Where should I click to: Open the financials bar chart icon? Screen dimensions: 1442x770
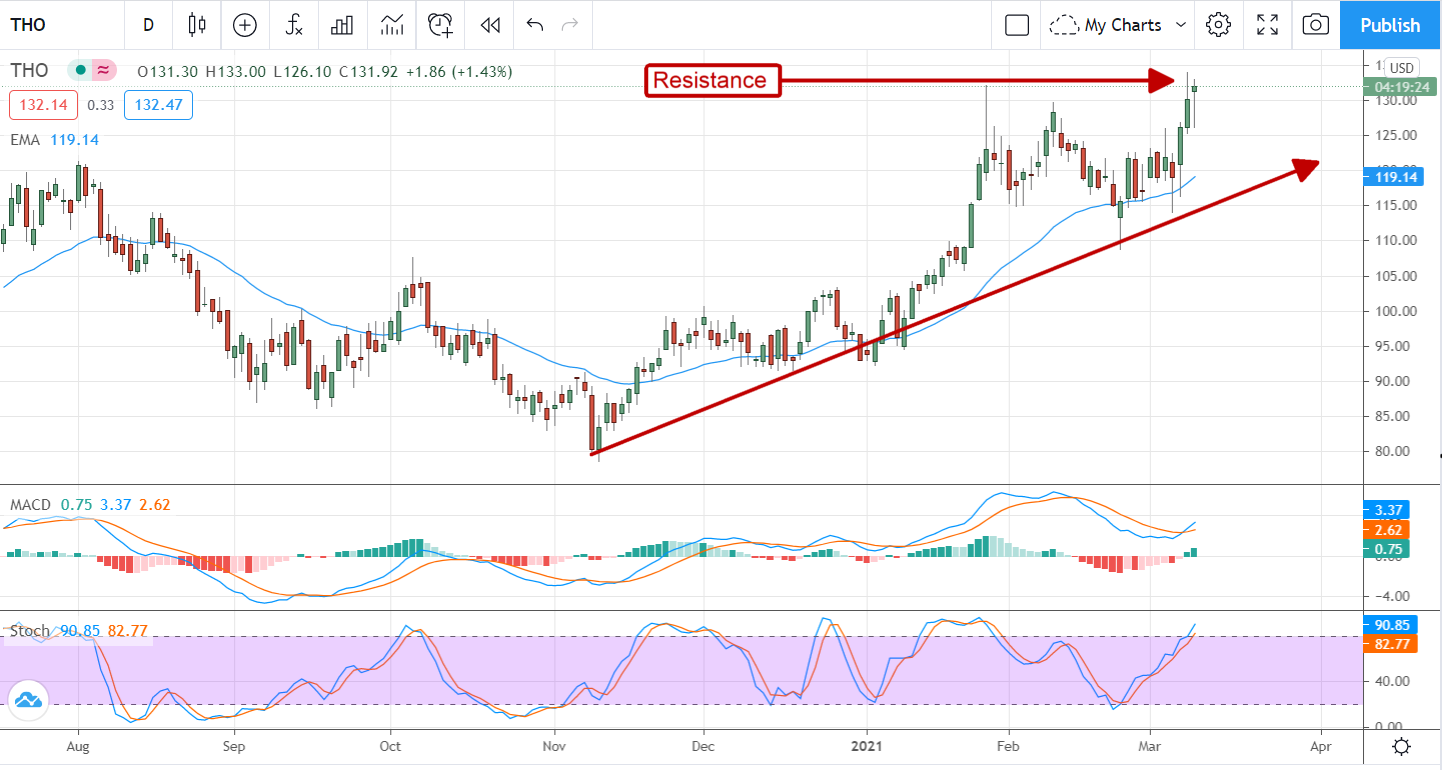pos(343,25)
